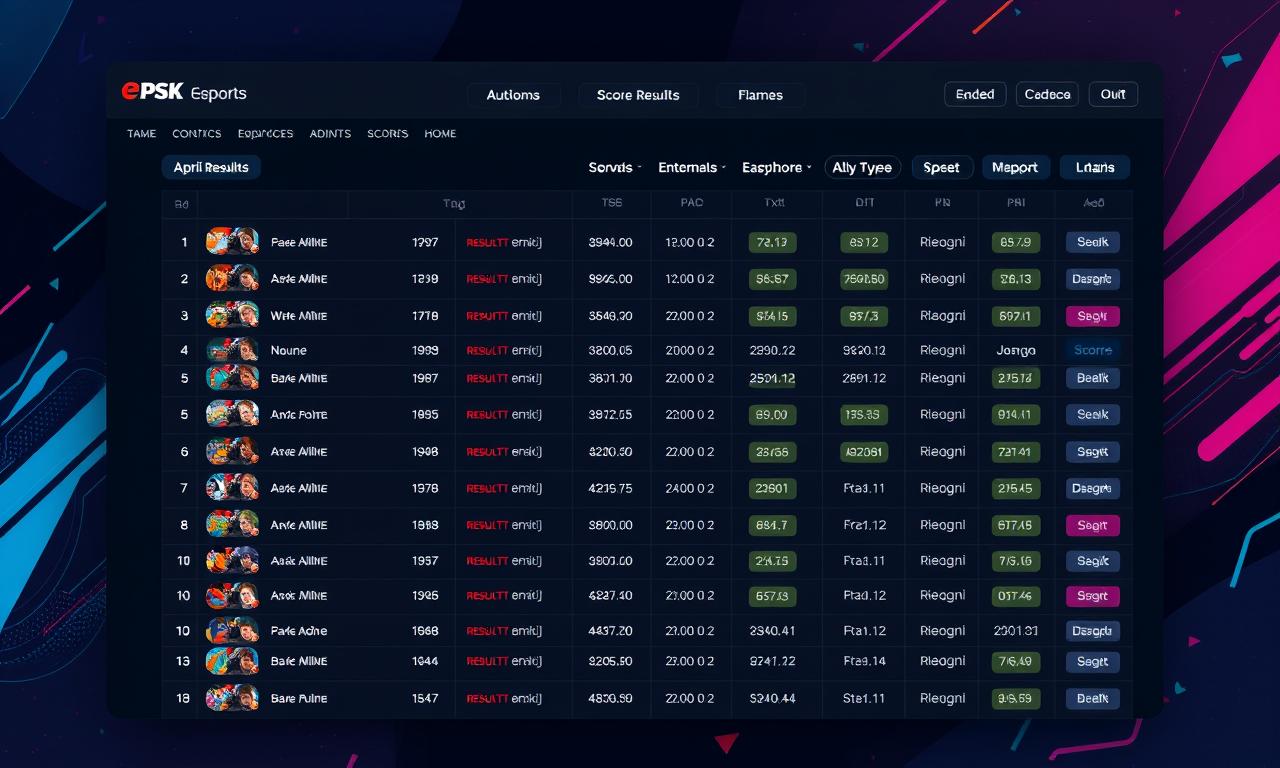Open the Arvic Foite team avatar

point(232,414)
